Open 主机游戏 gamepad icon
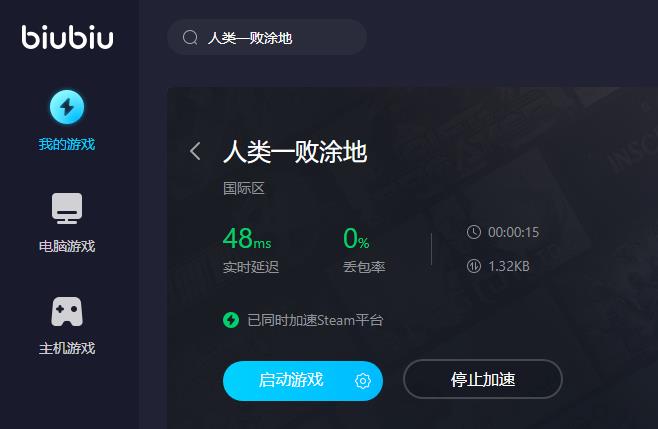This screenshot has height=429, width=658. tap(67, 311)
